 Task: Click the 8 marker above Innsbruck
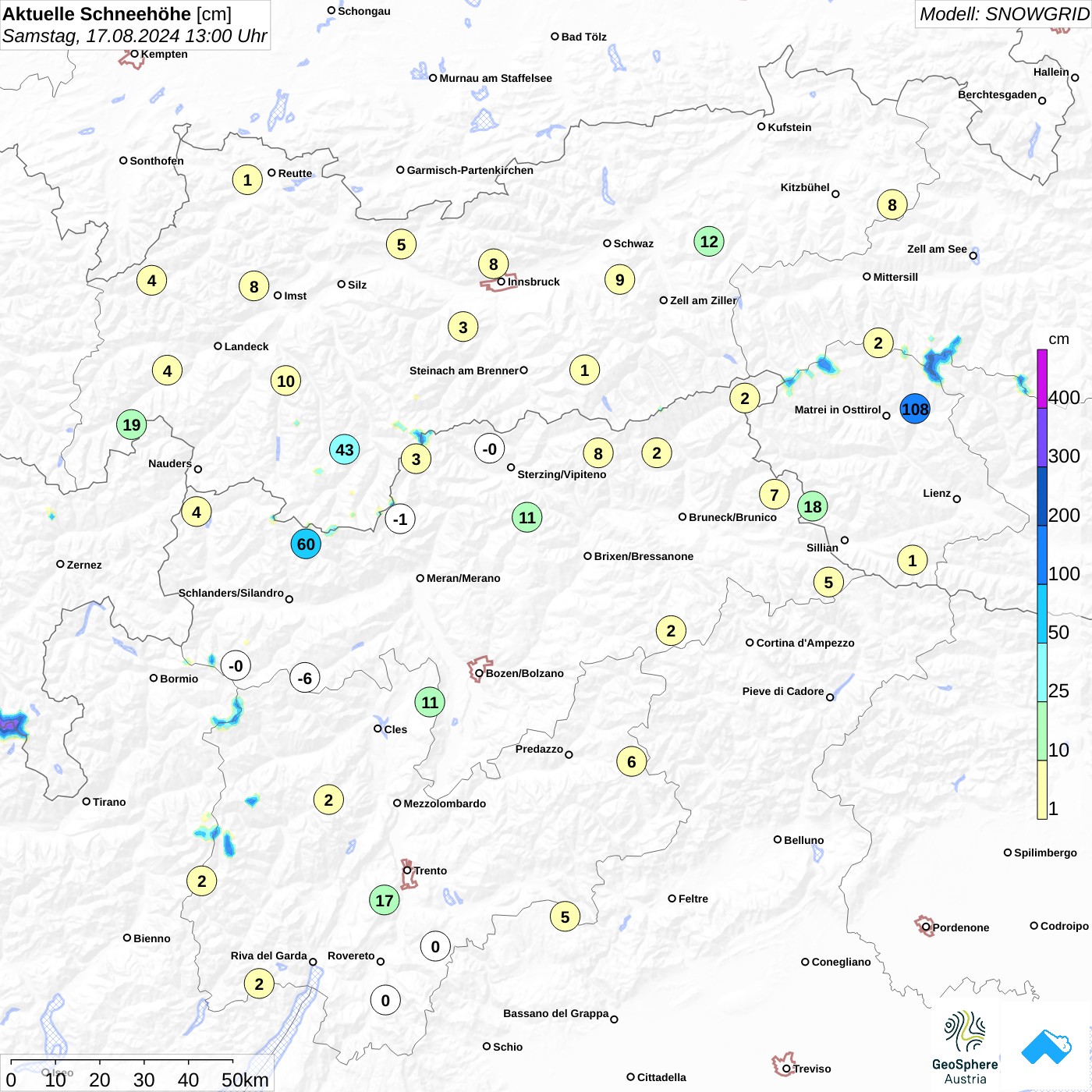(x=494, y=264)
